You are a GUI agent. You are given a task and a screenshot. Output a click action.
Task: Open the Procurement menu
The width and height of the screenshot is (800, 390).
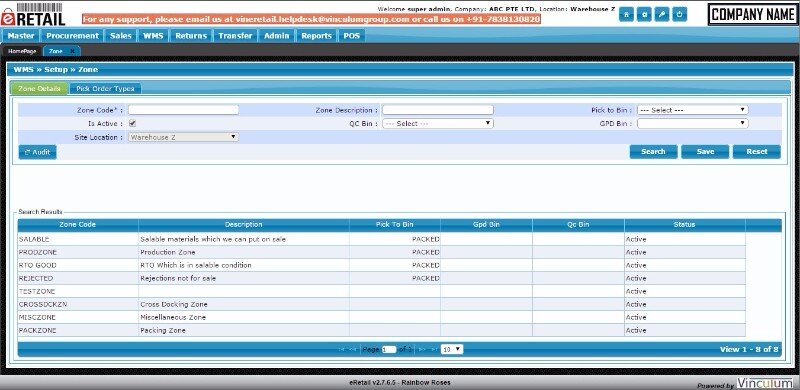(x=72, y=36)
